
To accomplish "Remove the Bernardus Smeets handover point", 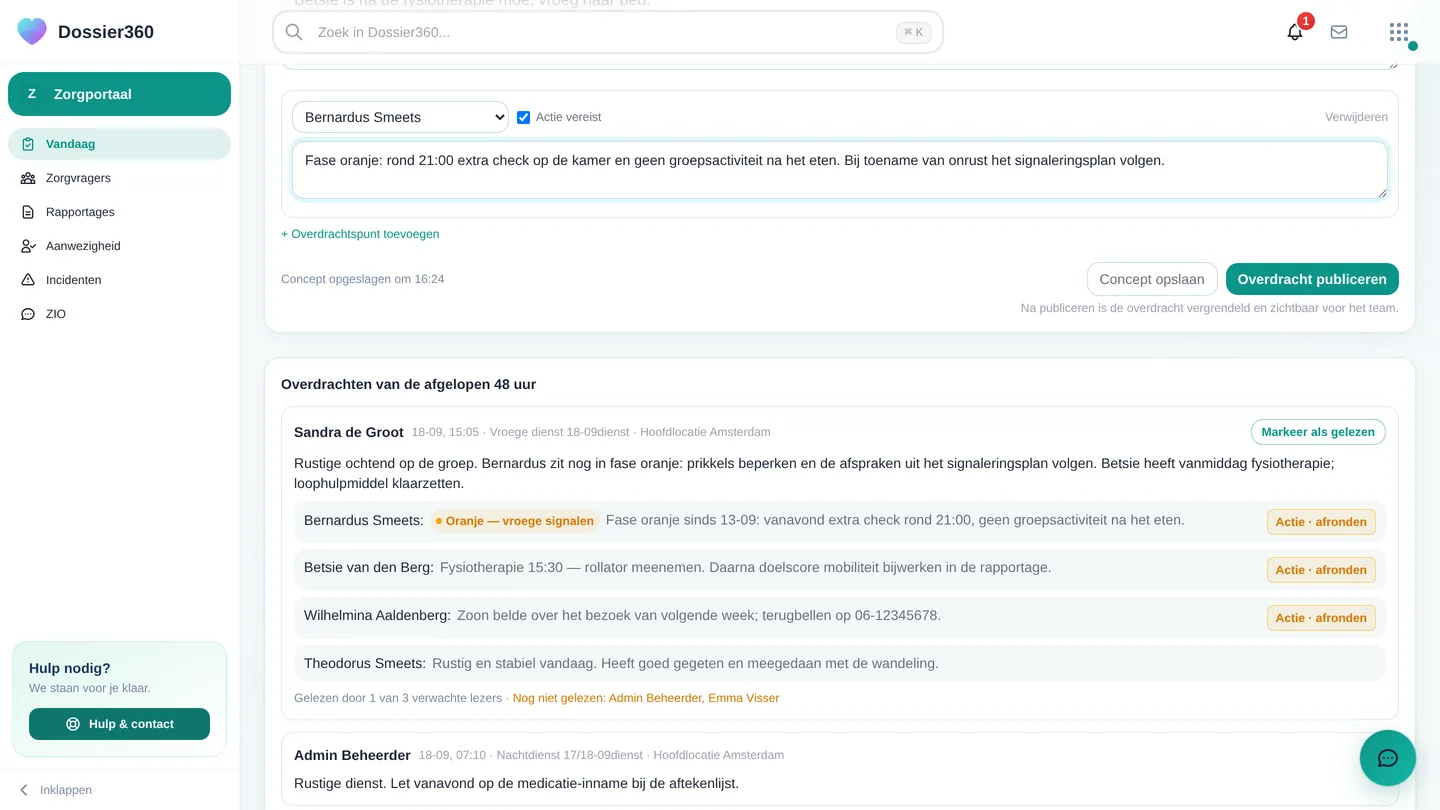I will tap(1356, 117).
